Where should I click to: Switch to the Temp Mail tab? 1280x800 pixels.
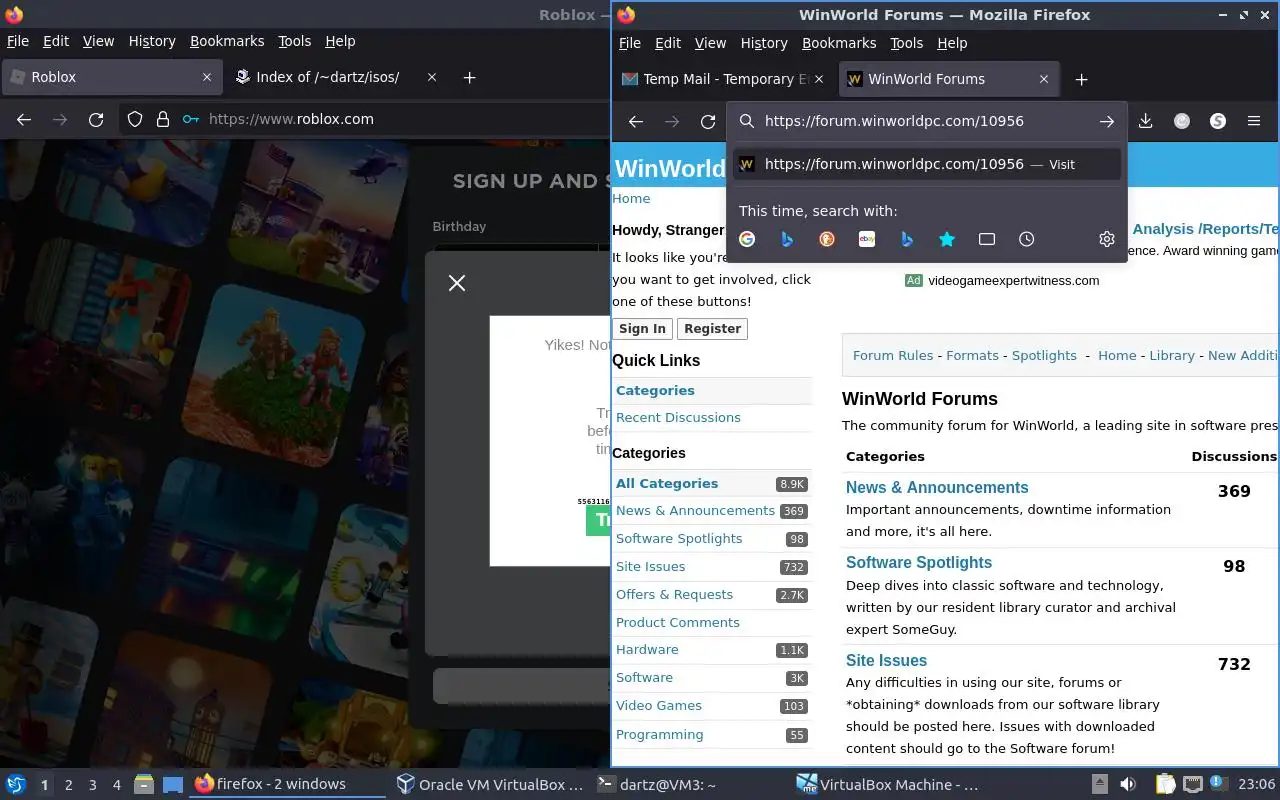(x=724, y=79)
